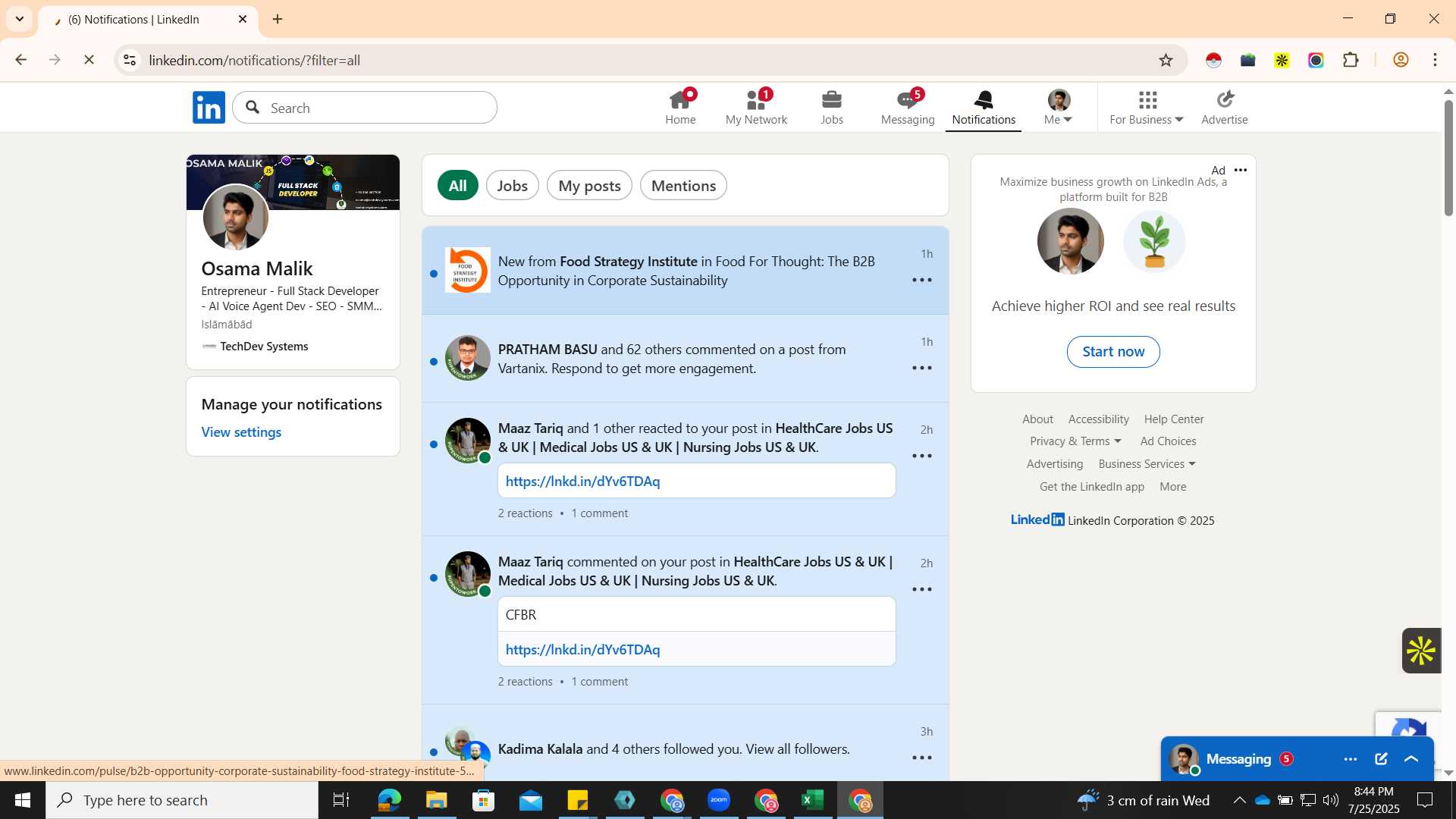
Task: Filter notifications by Mentions
Action: tap(683, 186)
